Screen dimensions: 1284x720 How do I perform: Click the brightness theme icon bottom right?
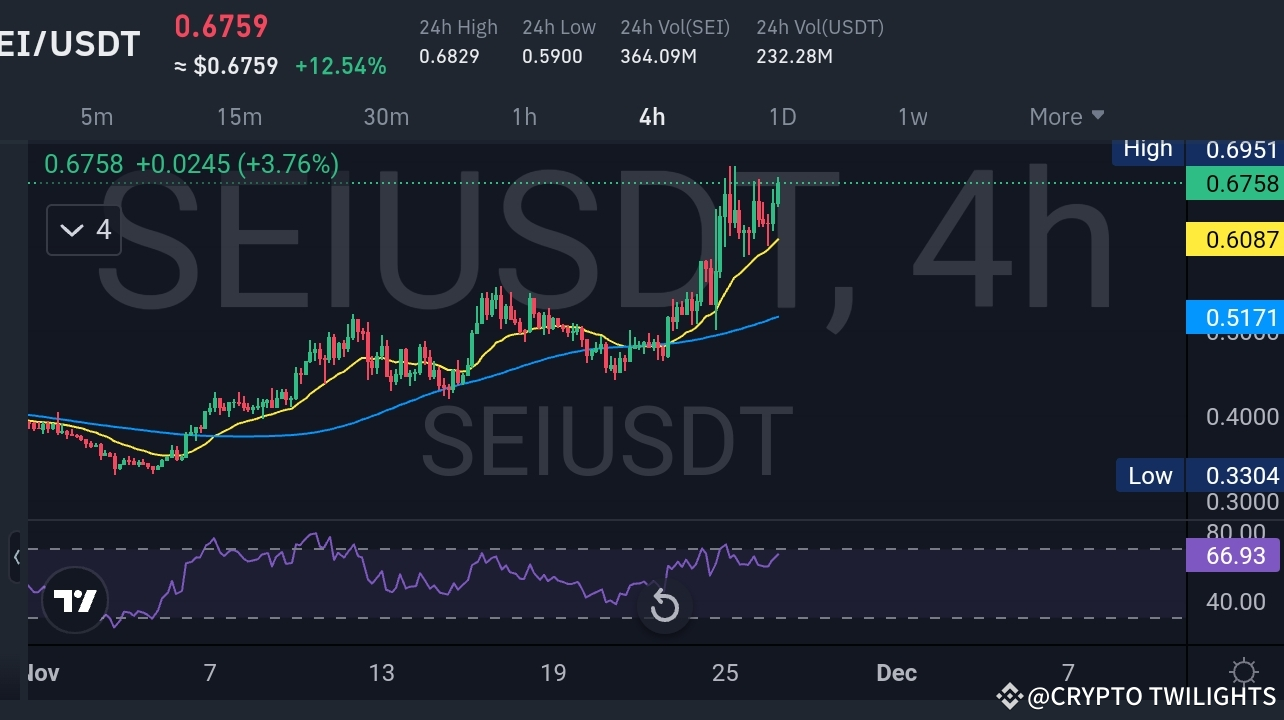(1243, 671)
